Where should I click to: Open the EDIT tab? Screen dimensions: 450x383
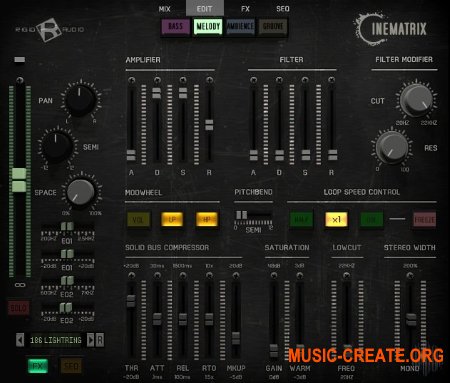(204, 8)
